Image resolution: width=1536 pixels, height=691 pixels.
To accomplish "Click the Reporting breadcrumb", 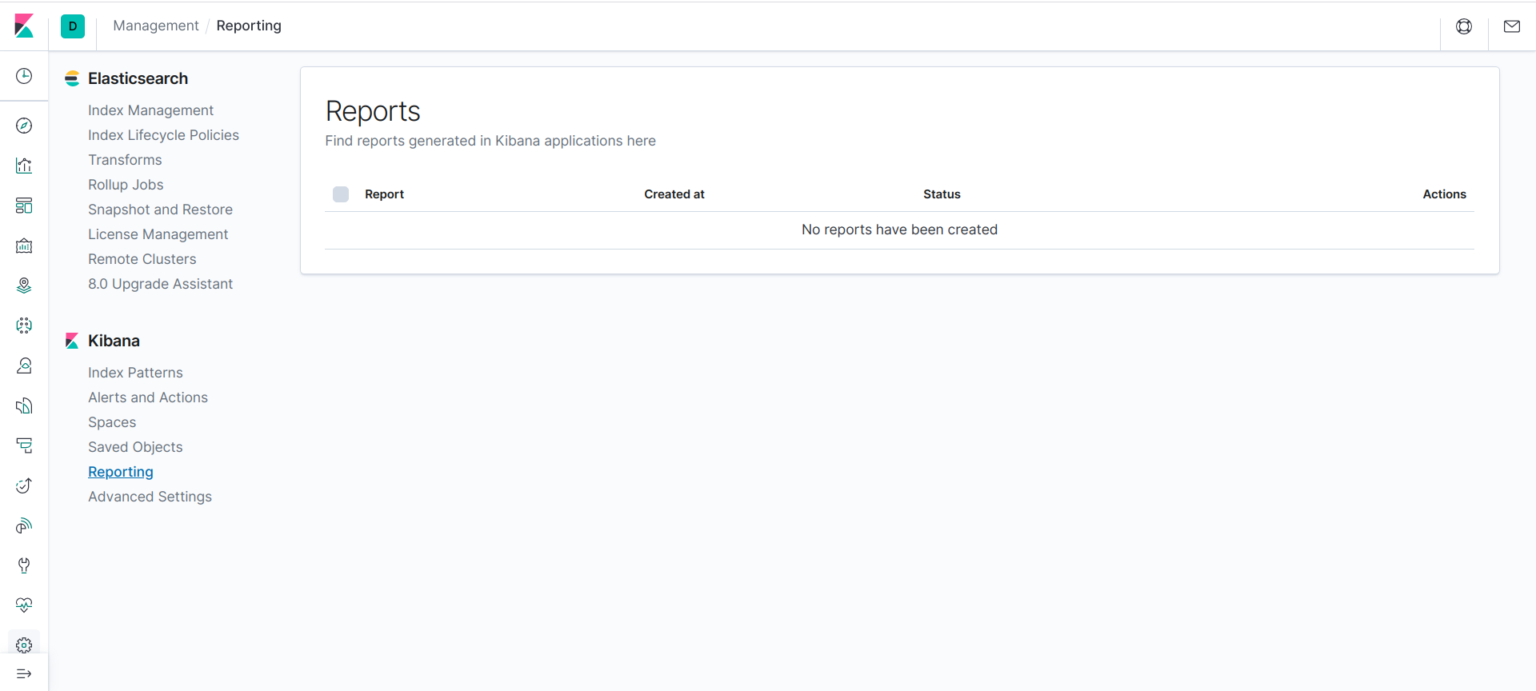I will pos(248,25).
